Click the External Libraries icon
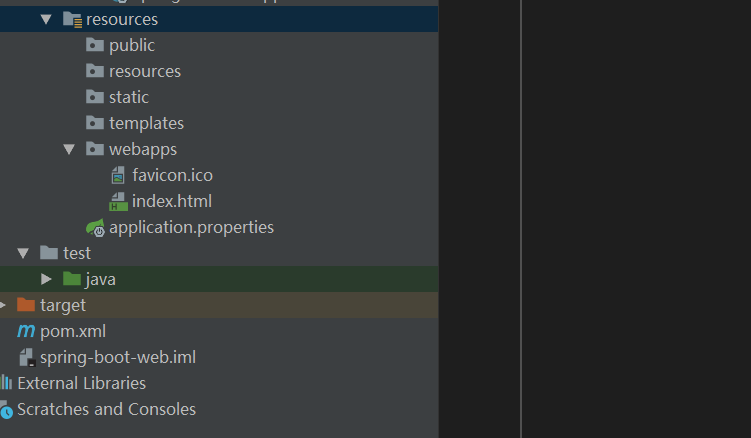This screenshot has height=438, width=751. [x=6, y=383]
